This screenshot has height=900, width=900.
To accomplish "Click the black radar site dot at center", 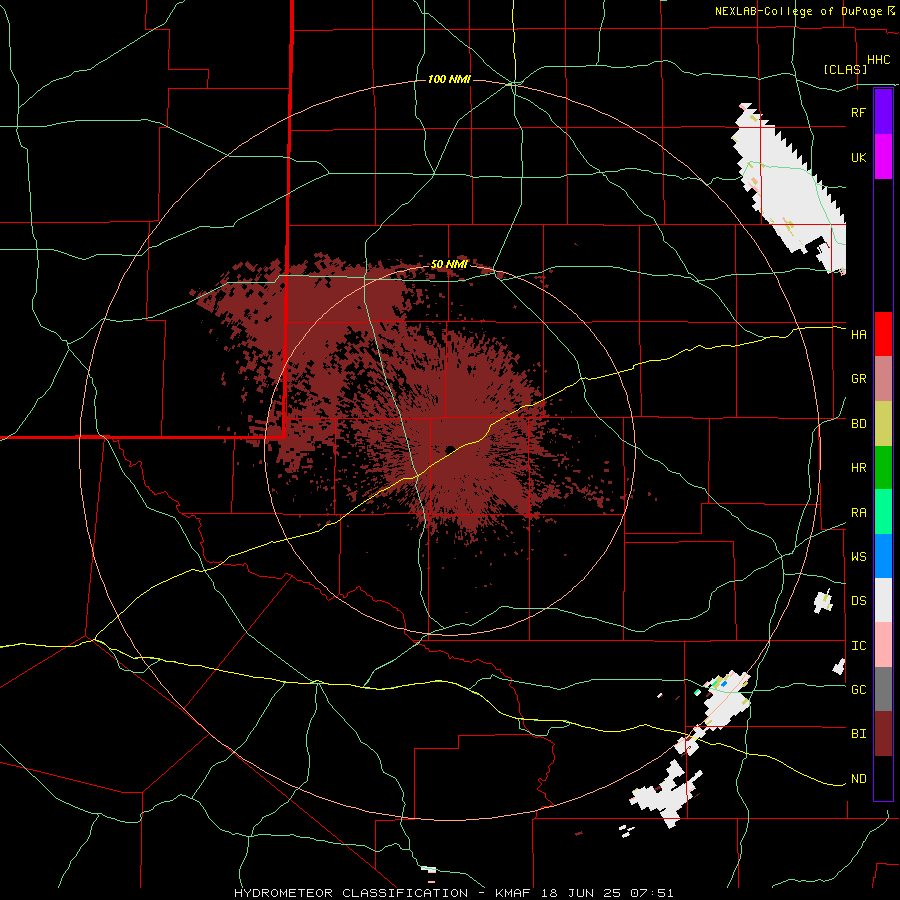I will tap(450, 449).
